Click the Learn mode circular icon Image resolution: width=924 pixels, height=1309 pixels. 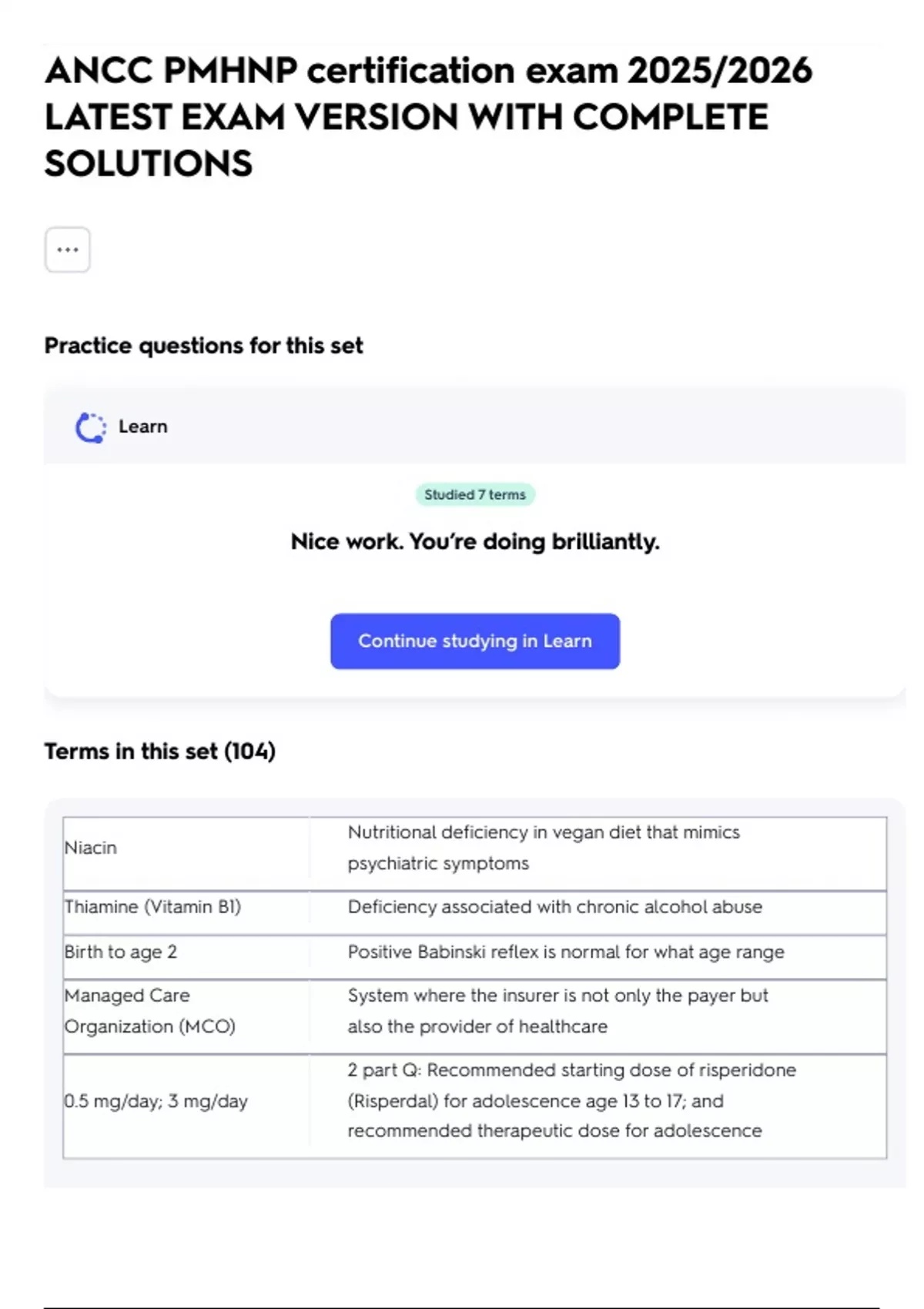pyautogui.click(x=90, y=427)
